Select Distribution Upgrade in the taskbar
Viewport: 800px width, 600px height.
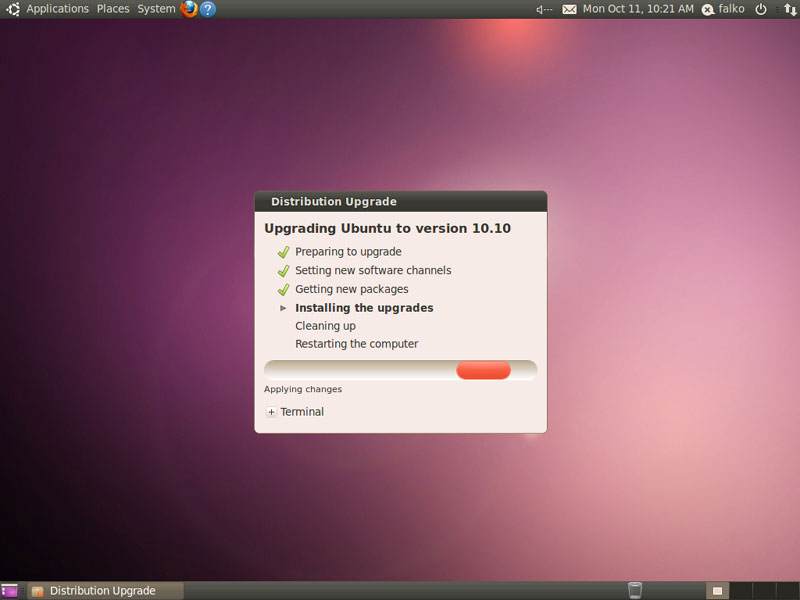[x=105, y=591]
